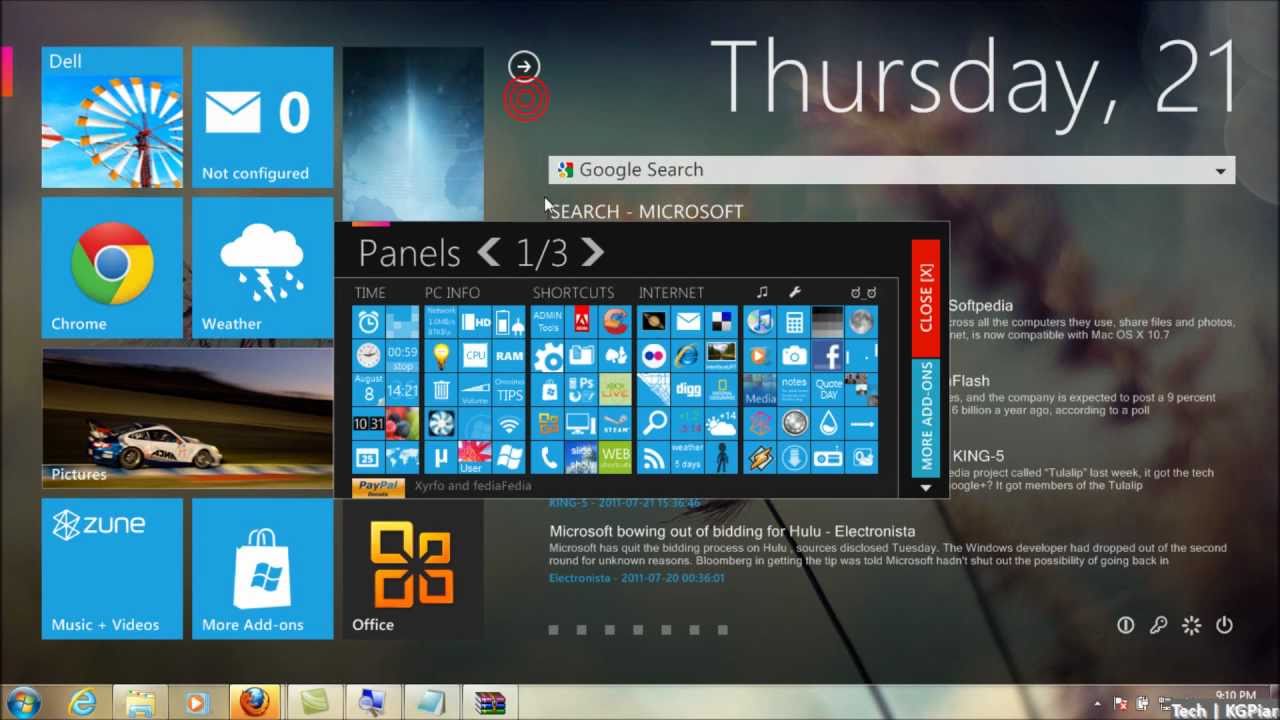Click the right-arrow circle above red target

tap(524, 66)
